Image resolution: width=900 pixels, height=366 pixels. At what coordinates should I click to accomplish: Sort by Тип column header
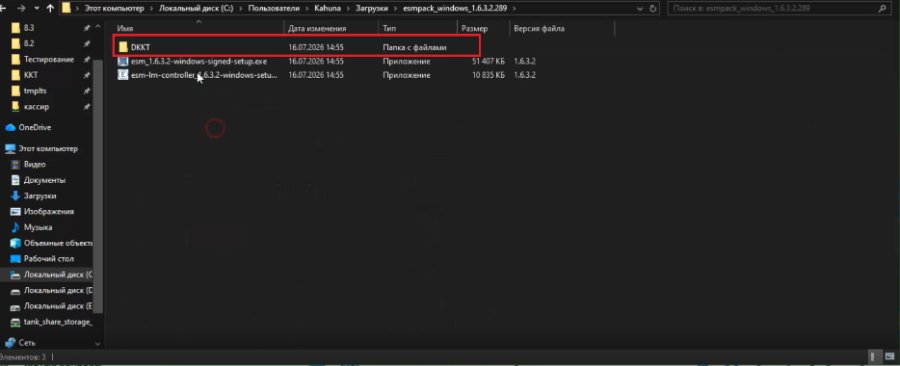pyautogui.click(x=418, y=29)
